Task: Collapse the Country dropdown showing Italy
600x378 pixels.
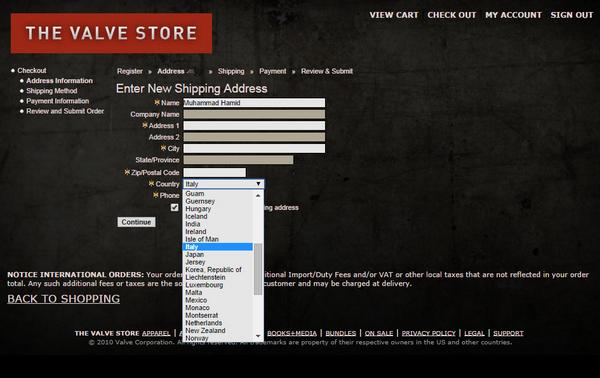Action: pos(223,184)
